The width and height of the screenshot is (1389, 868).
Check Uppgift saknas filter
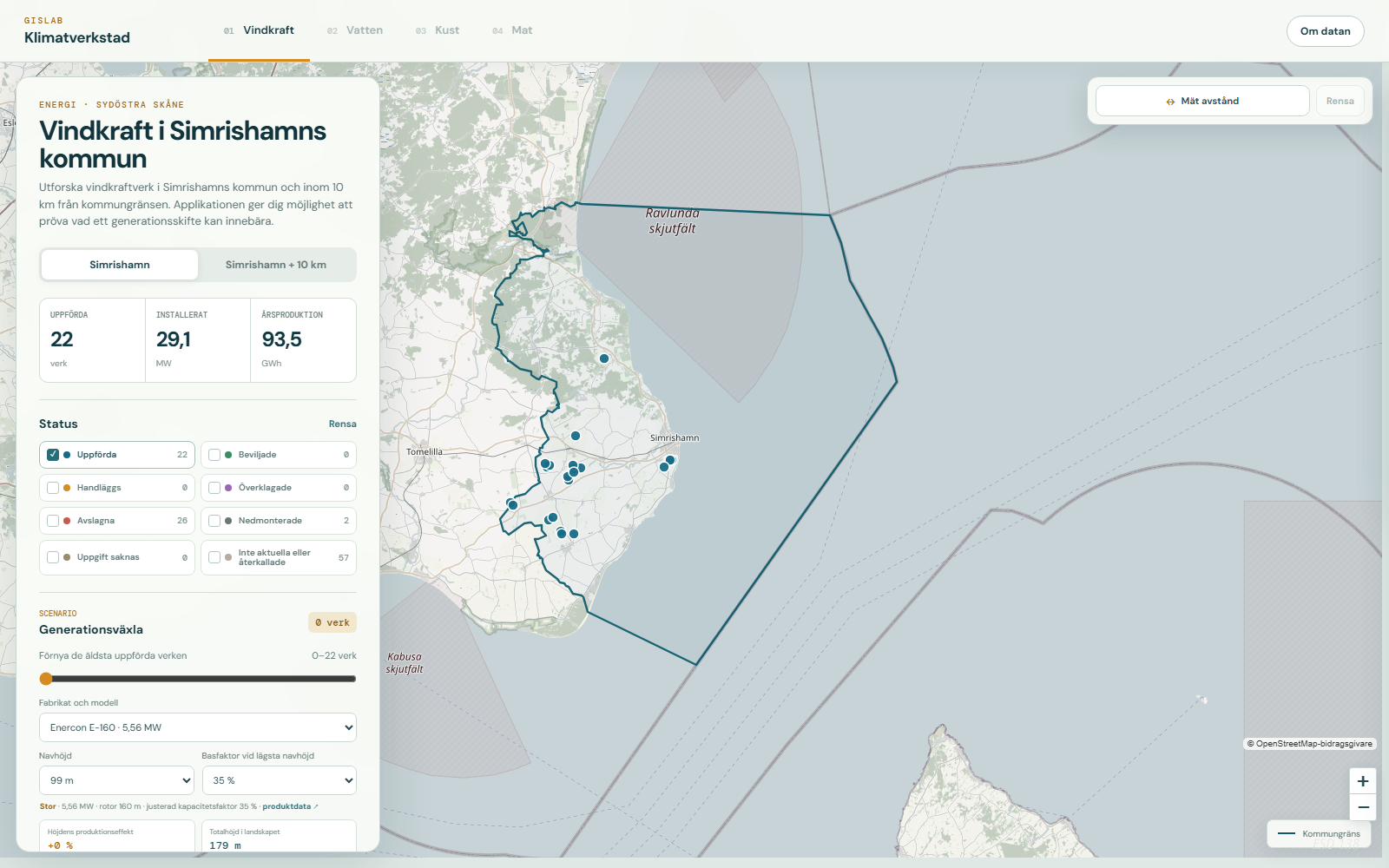[53, 557]
